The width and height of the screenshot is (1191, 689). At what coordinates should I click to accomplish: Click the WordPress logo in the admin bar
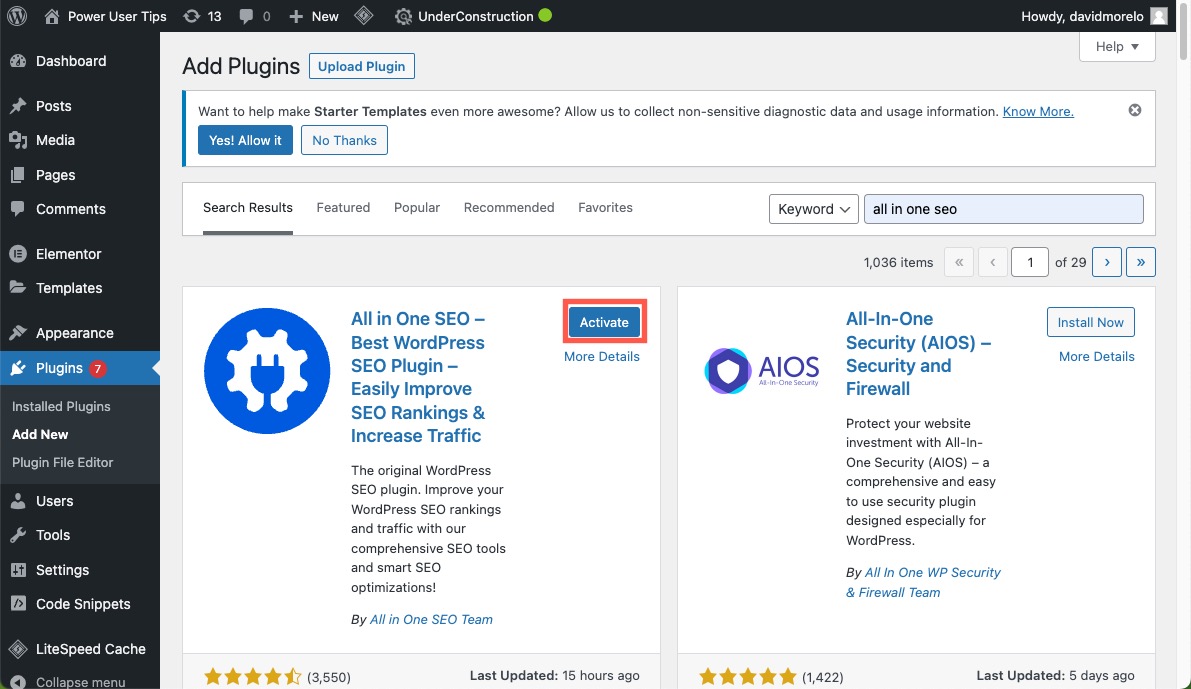16,15
